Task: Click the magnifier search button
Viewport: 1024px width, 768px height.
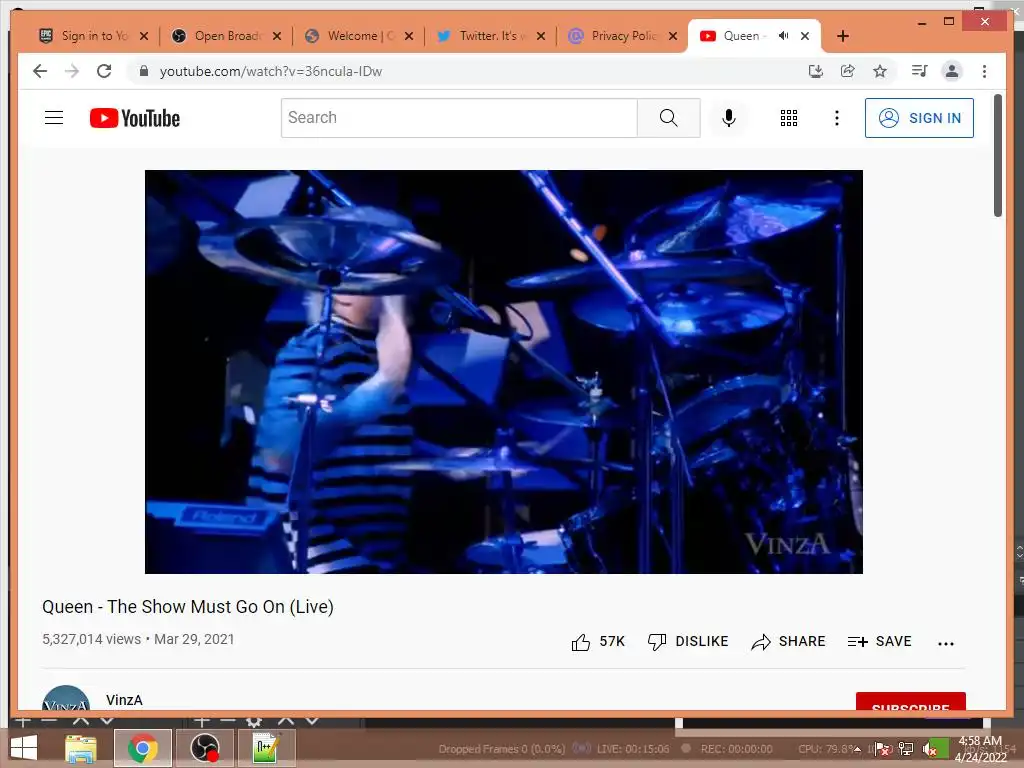Action: click(669, 118)
